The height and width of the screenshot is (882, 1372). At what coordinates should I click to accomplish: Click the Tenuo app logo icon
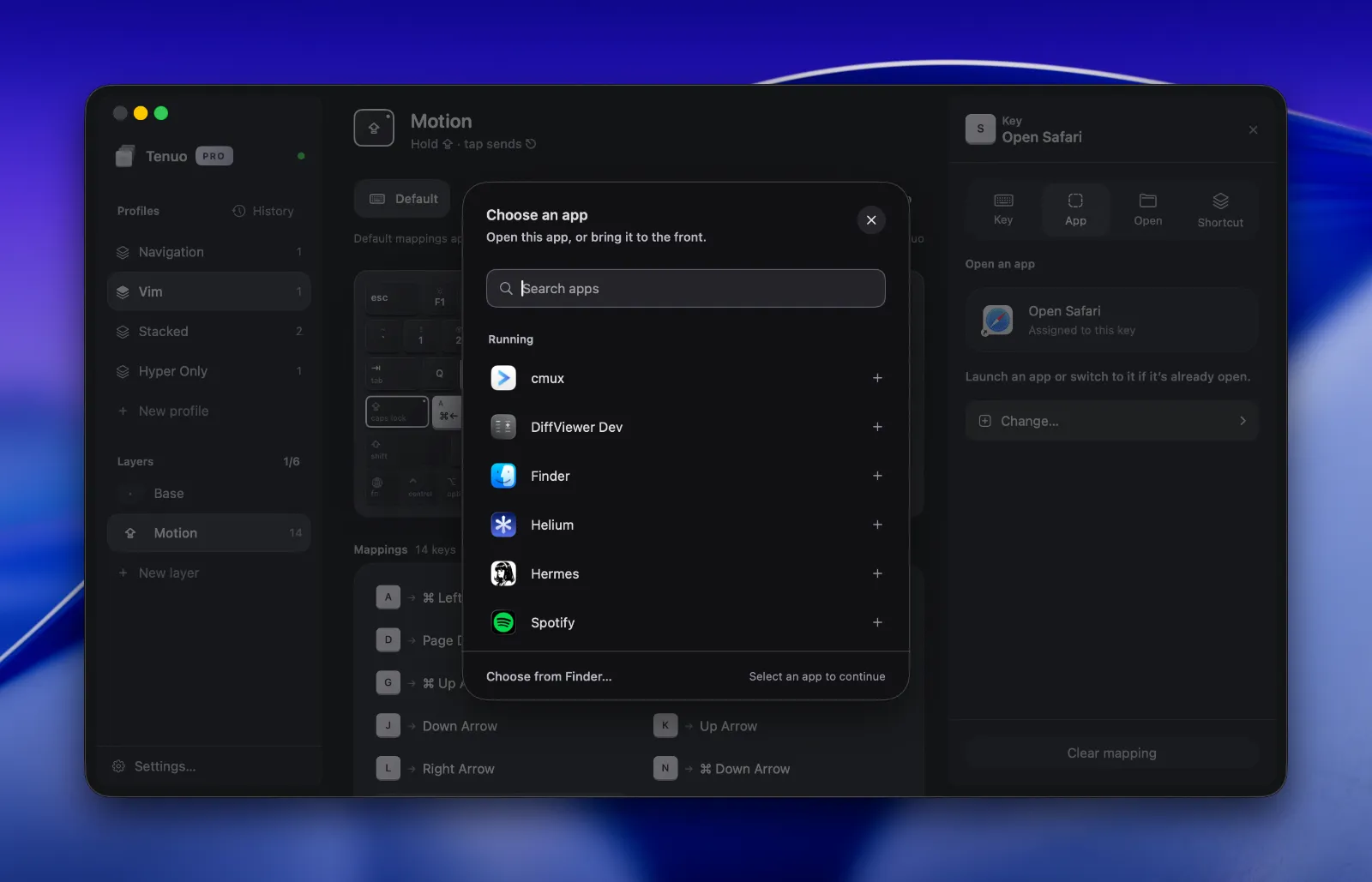click(125, 156)
